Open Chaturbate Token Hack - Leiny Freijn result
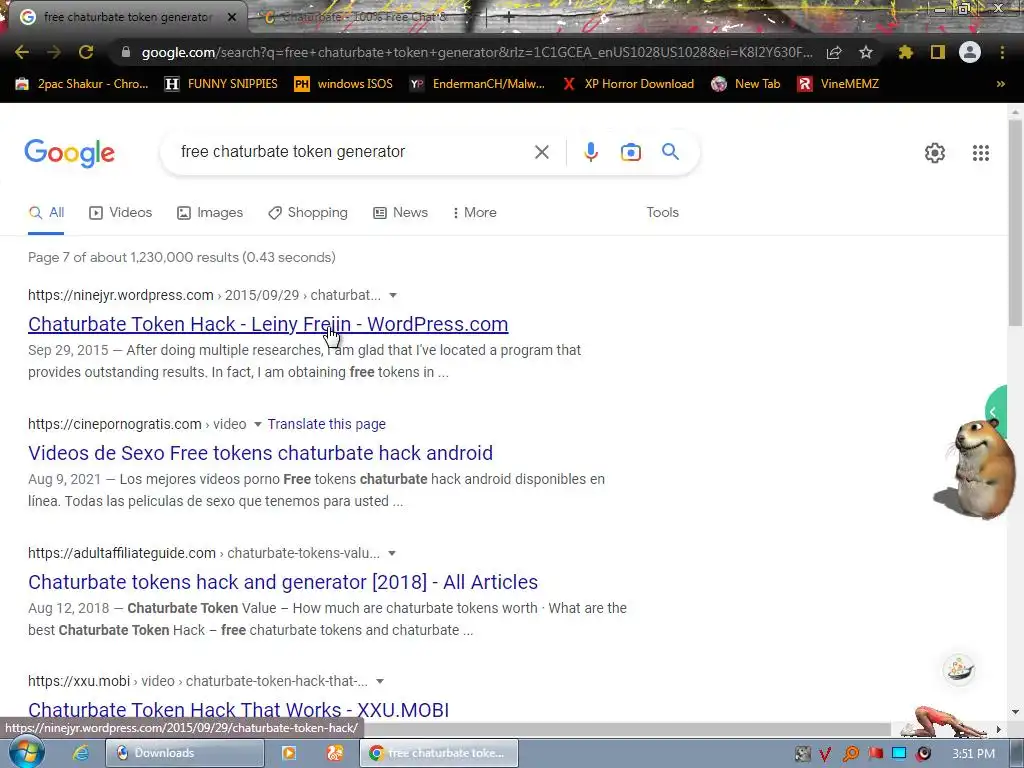Screen dimensions: 1024x768 [268, 324]
